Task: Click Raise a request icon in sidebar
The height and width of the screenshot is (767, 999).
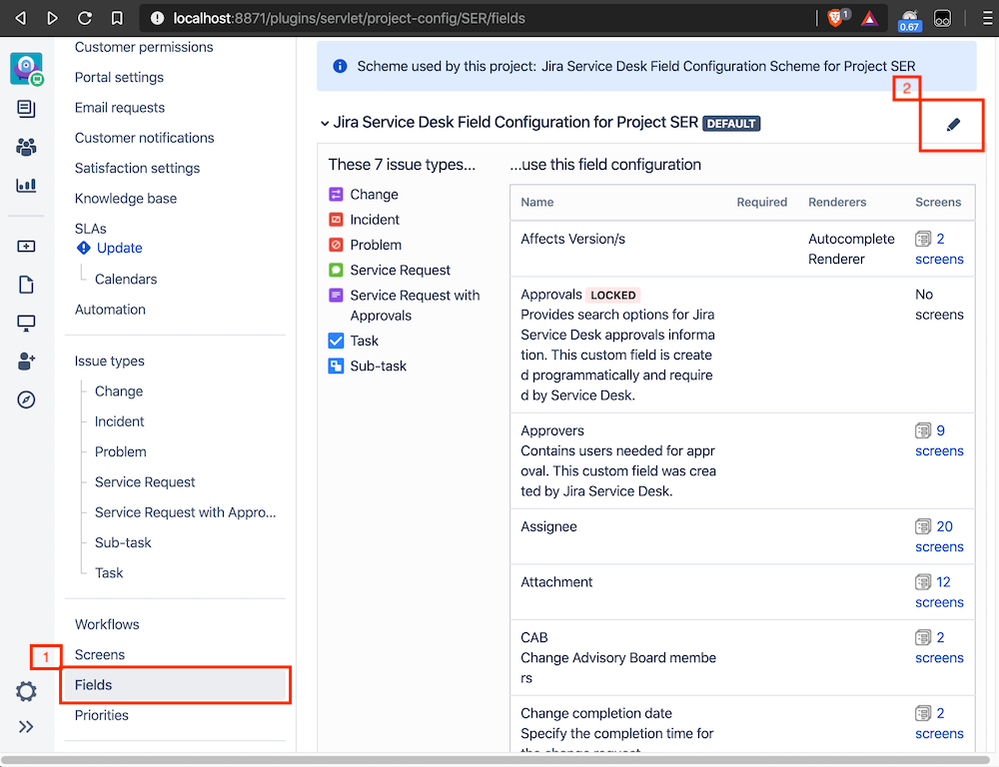Action: click(26, 246)
